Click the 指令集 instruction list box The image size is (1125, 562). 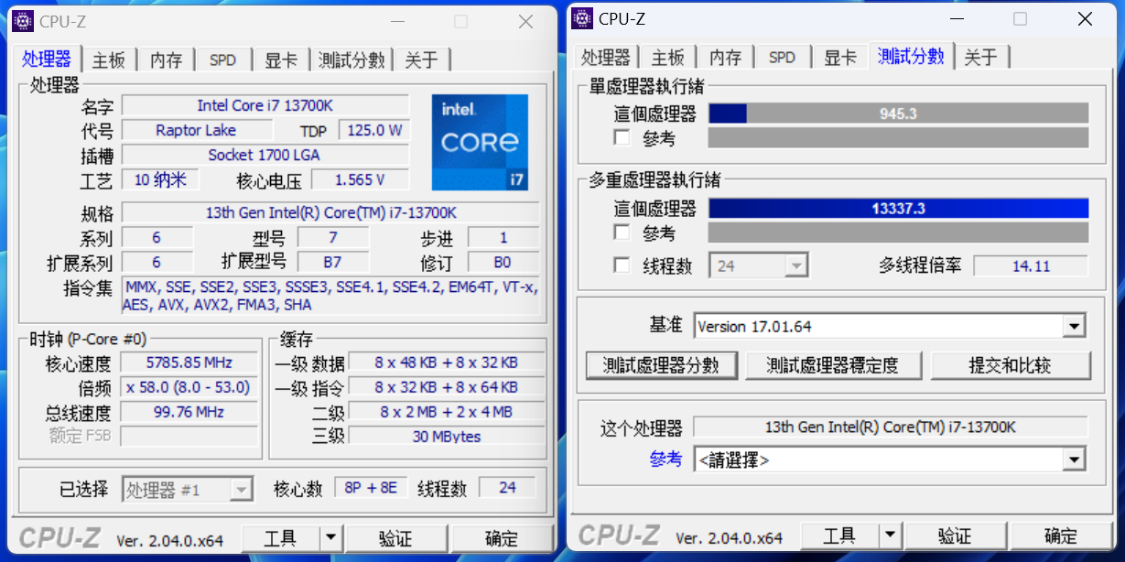tap(331, 296)
